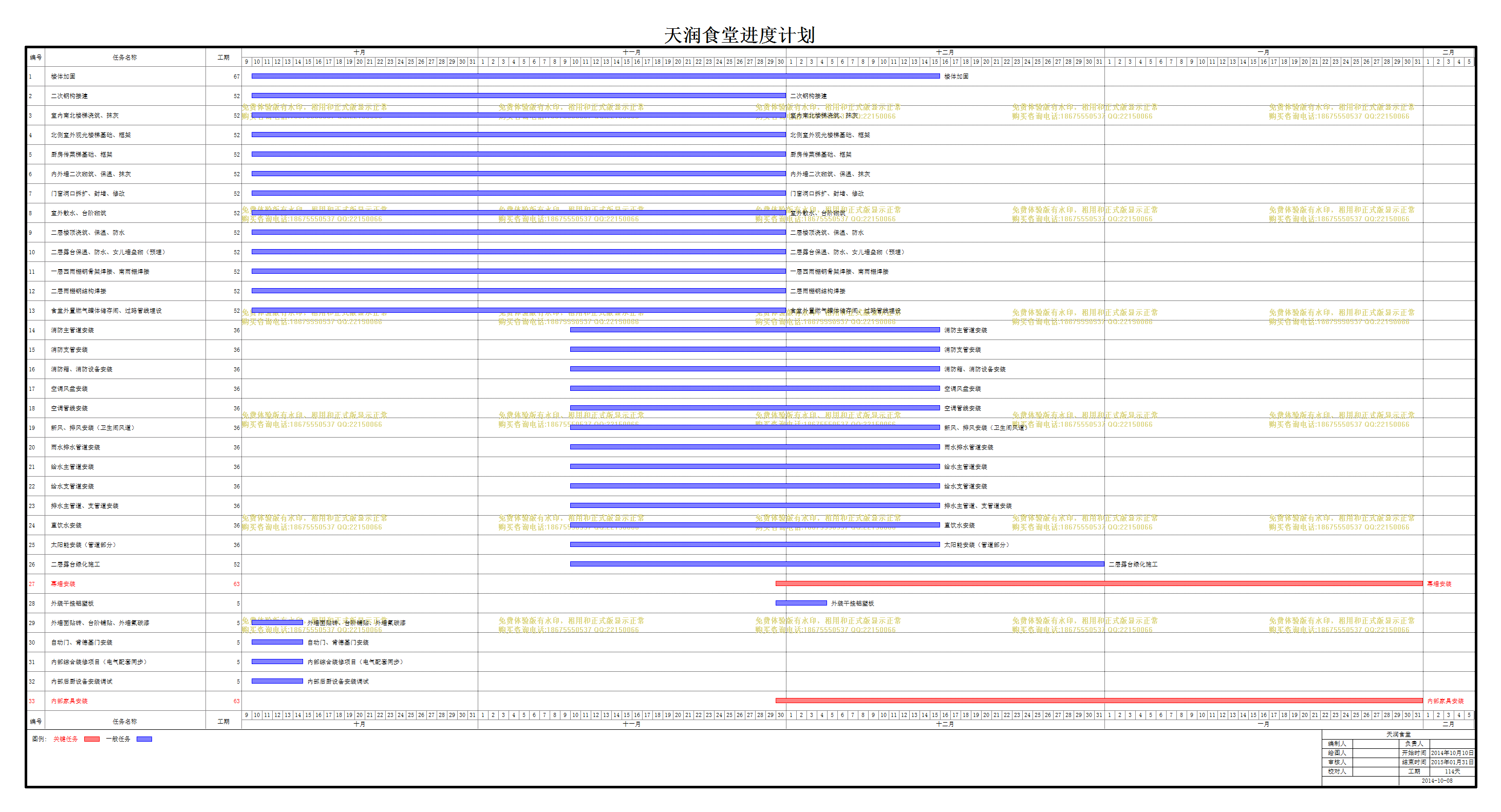The height and width of the screenshot is (812, 1501).
Task: Click the date stamp 2014-10-08
Action: point(1437,781)
